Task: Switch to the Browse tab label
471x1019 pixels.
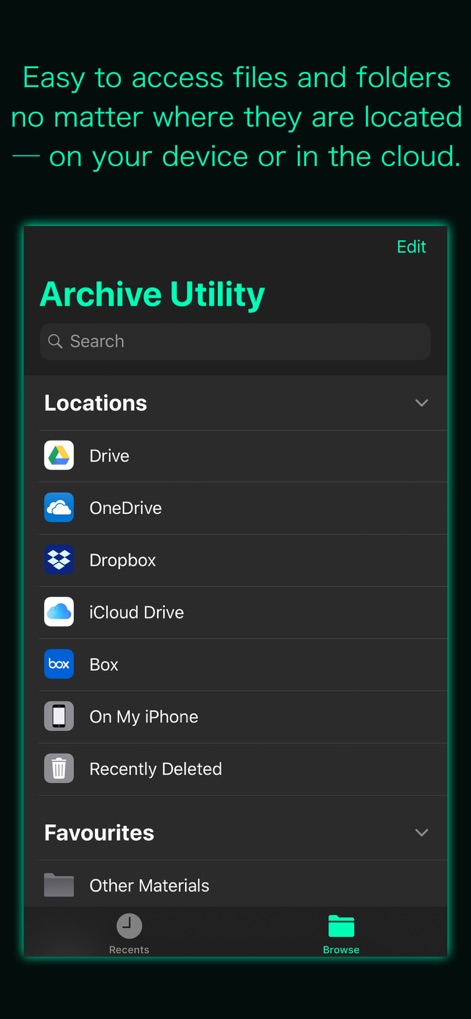Action: (x=341, y=949)
